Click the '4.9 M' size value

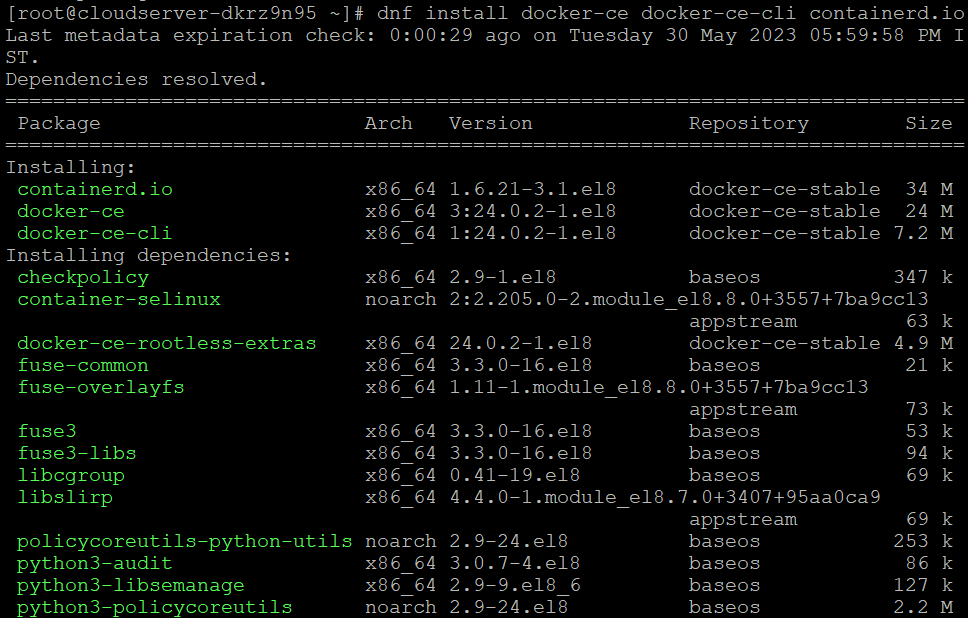point(924,343)
